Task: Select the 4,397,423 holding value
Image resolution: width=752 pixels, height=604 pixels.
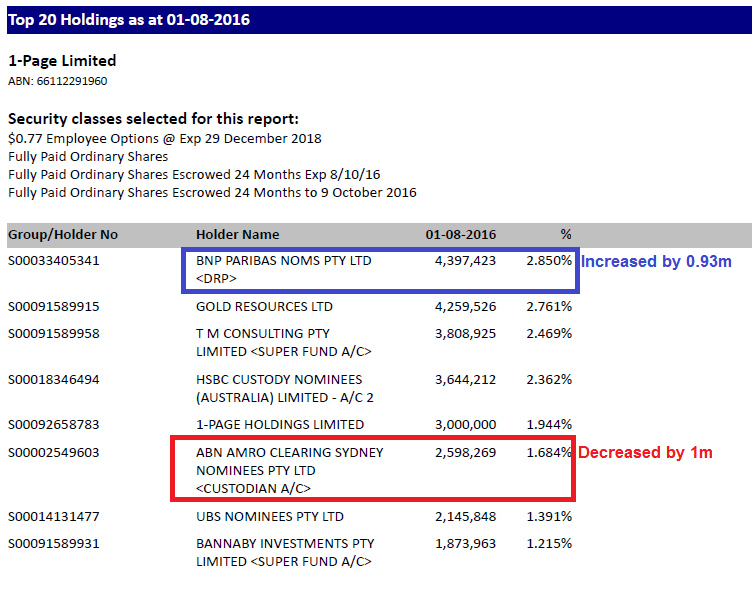Action: [465, 261]
